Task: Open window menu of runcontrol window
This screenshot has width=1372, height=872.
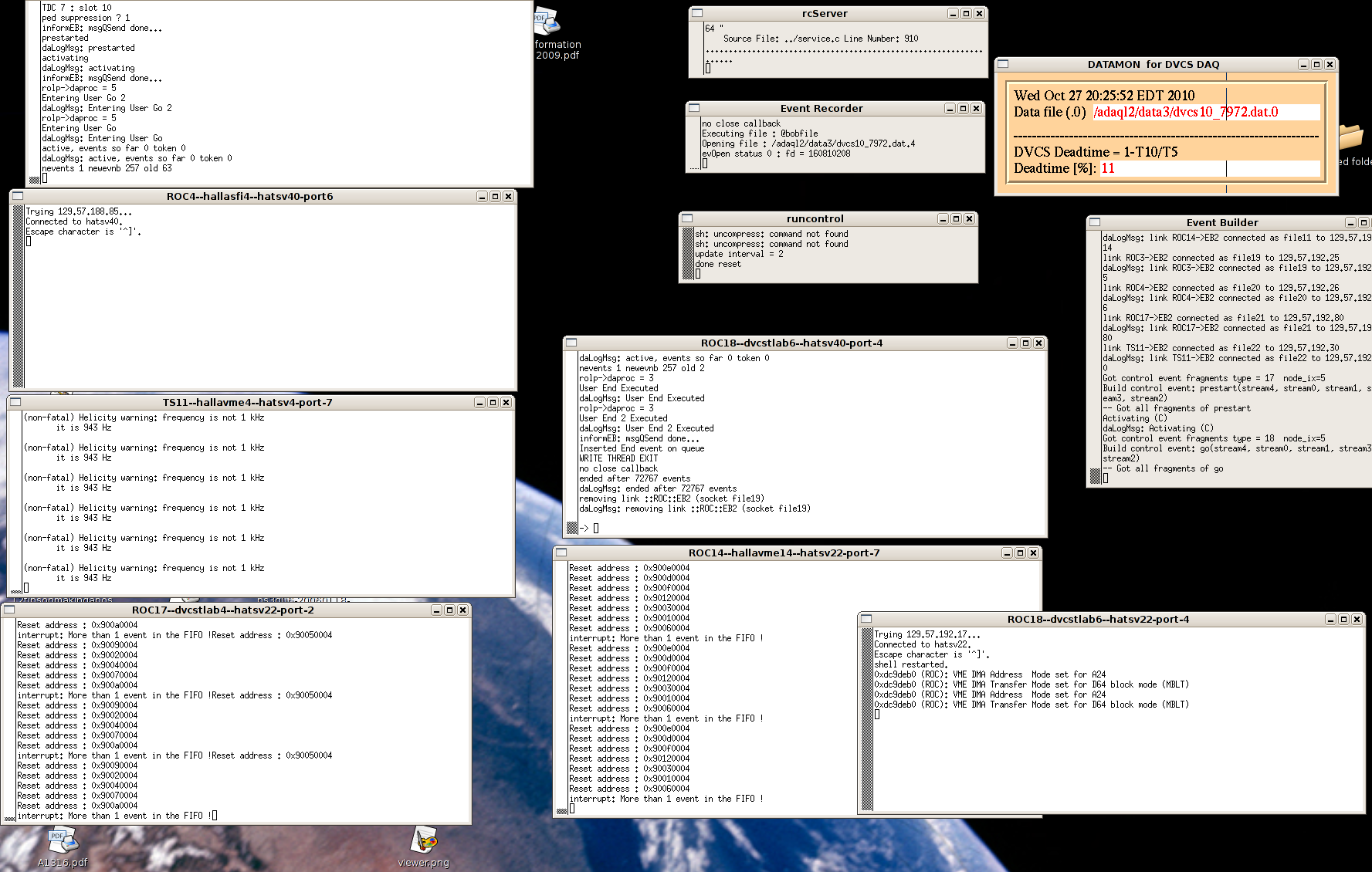Action: coord(687,219)
